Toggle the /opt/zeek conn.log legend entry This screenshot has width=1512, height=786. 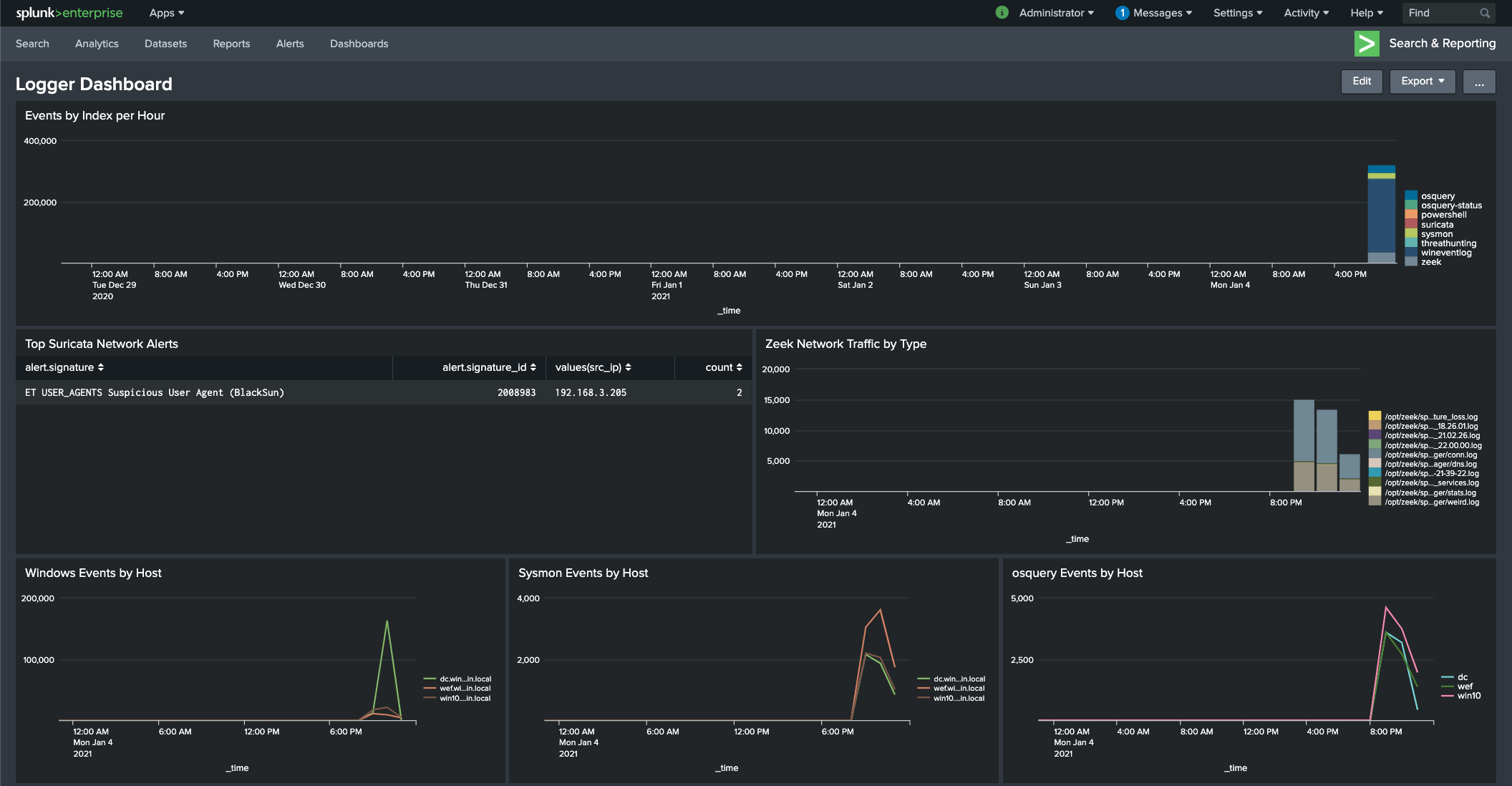[x=1430, y=455]
